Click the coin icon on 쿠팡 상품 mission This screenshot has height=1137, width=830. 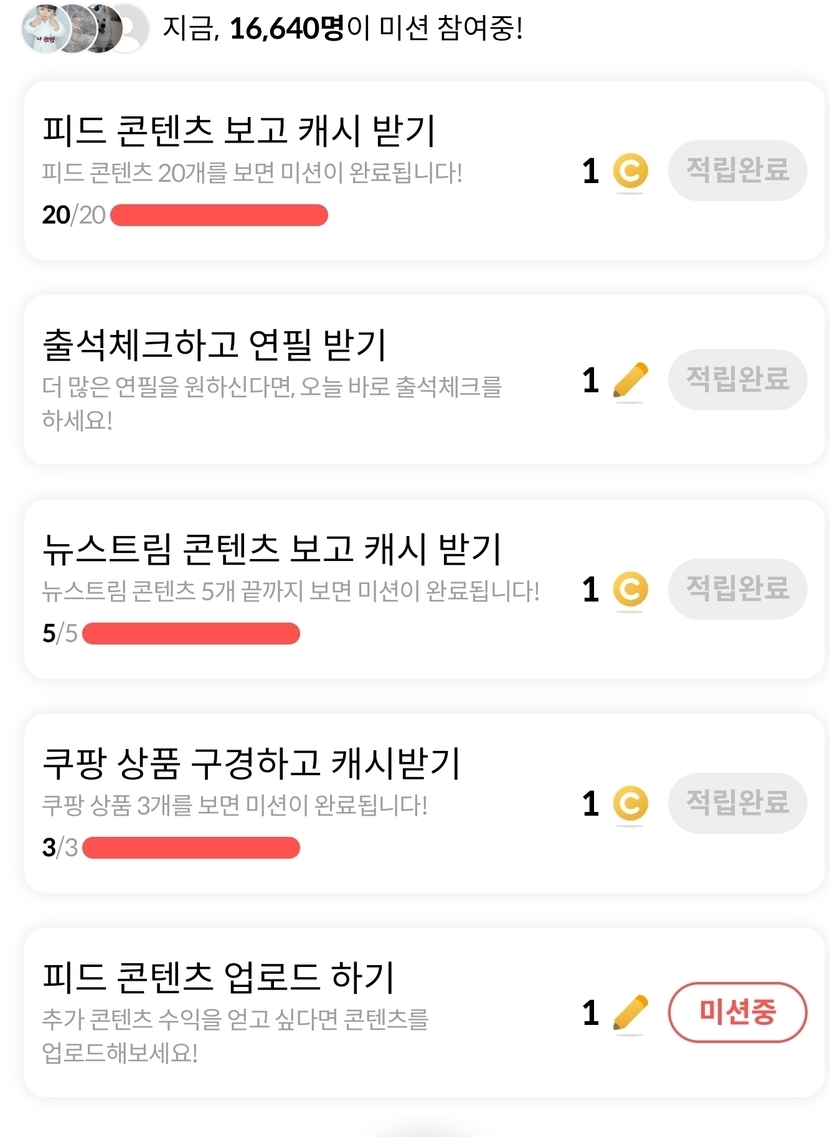click(x=629, y=803)
